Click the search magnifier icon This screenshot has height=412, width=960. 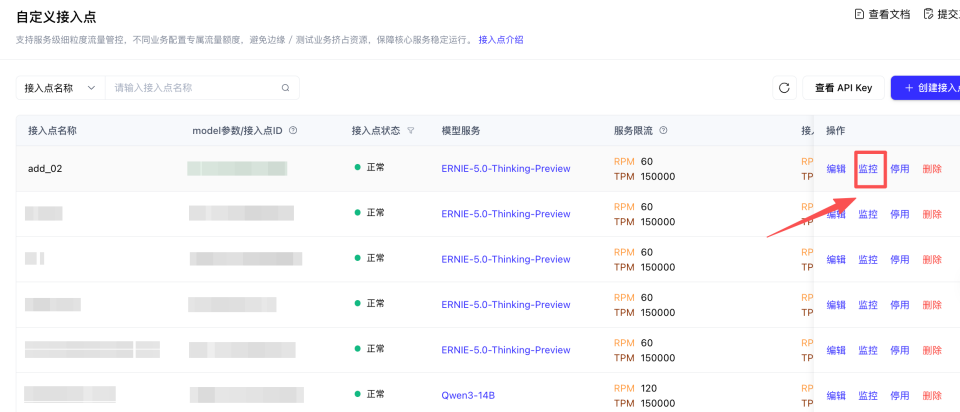tap(285, 88)
